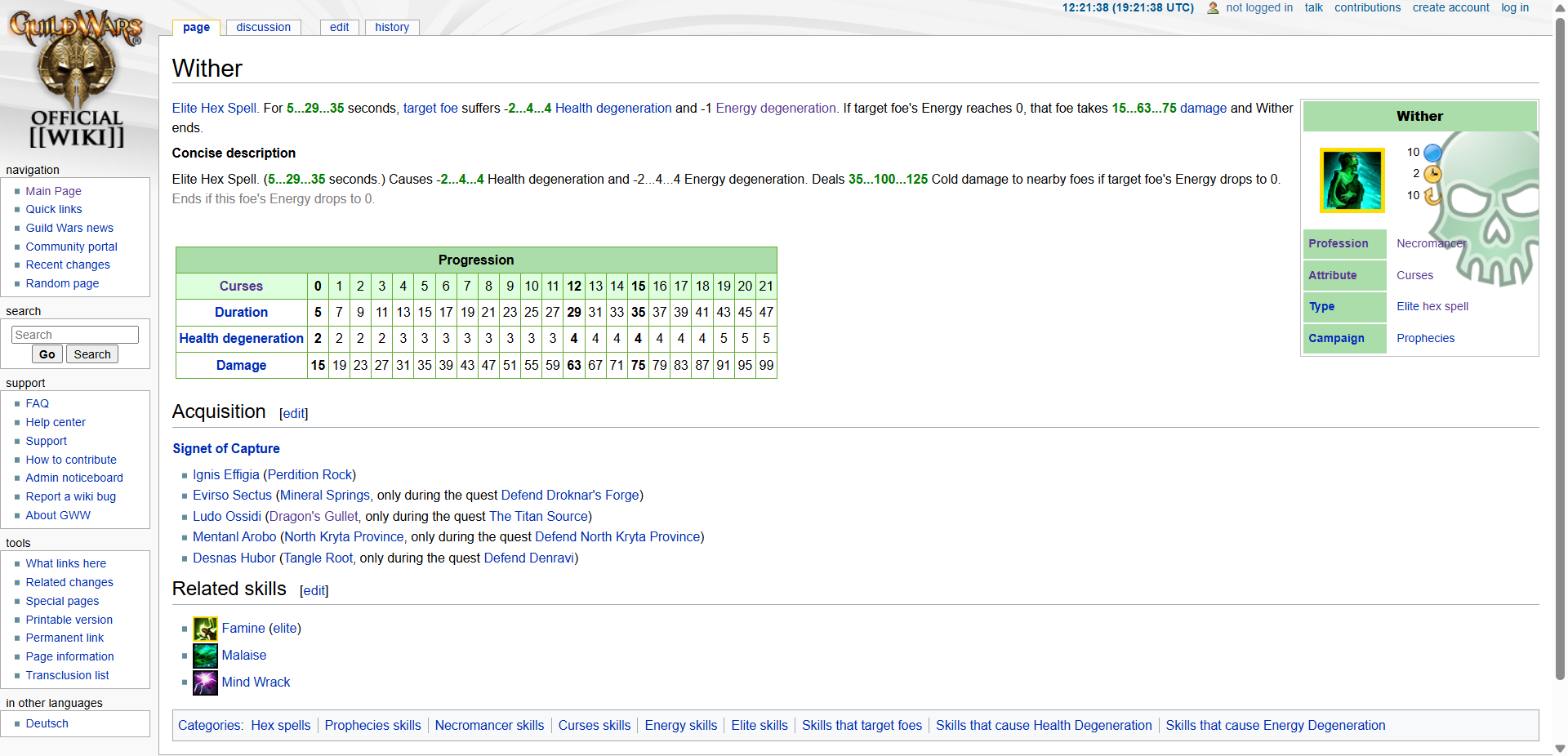
Task: Open Help center link
Action: click(x=56, y=422)
